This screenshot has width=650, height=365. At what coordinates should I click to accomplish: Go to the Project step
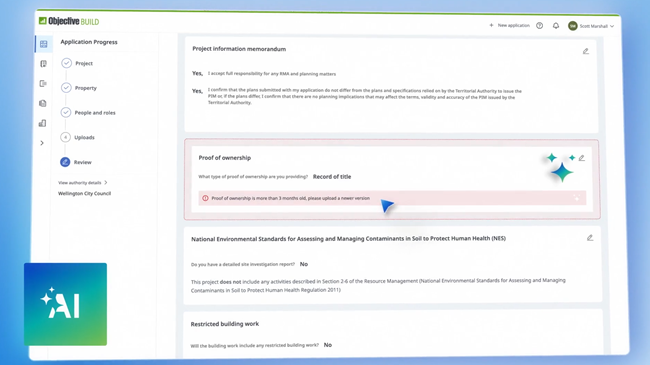pyautogui.click(x=84, y=63)
